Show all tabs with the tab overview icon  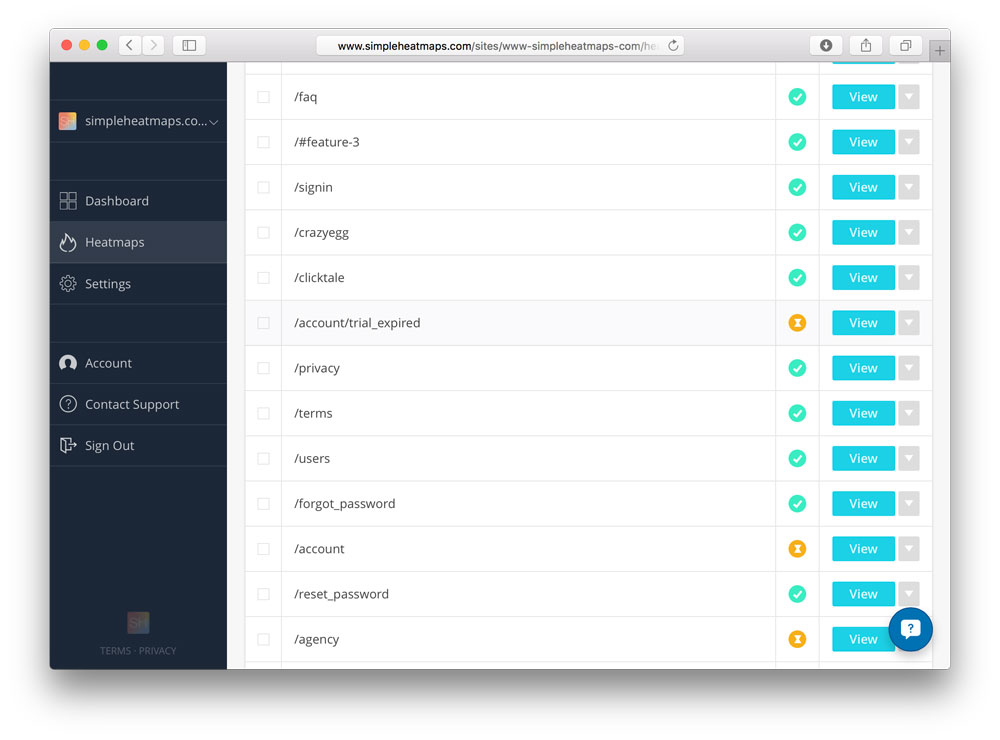[x=905, y=45]
